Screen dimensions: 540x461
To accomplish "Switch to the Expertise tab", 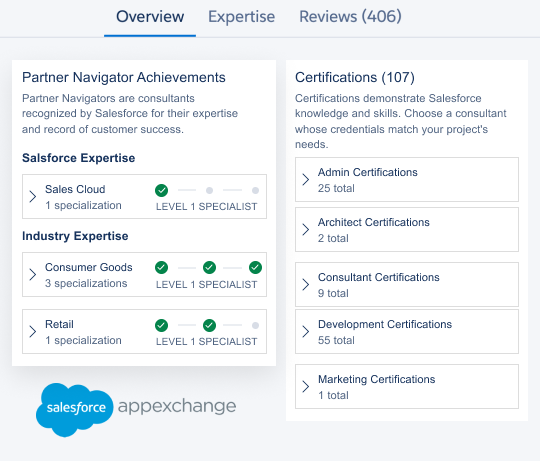I will (241, 17).
